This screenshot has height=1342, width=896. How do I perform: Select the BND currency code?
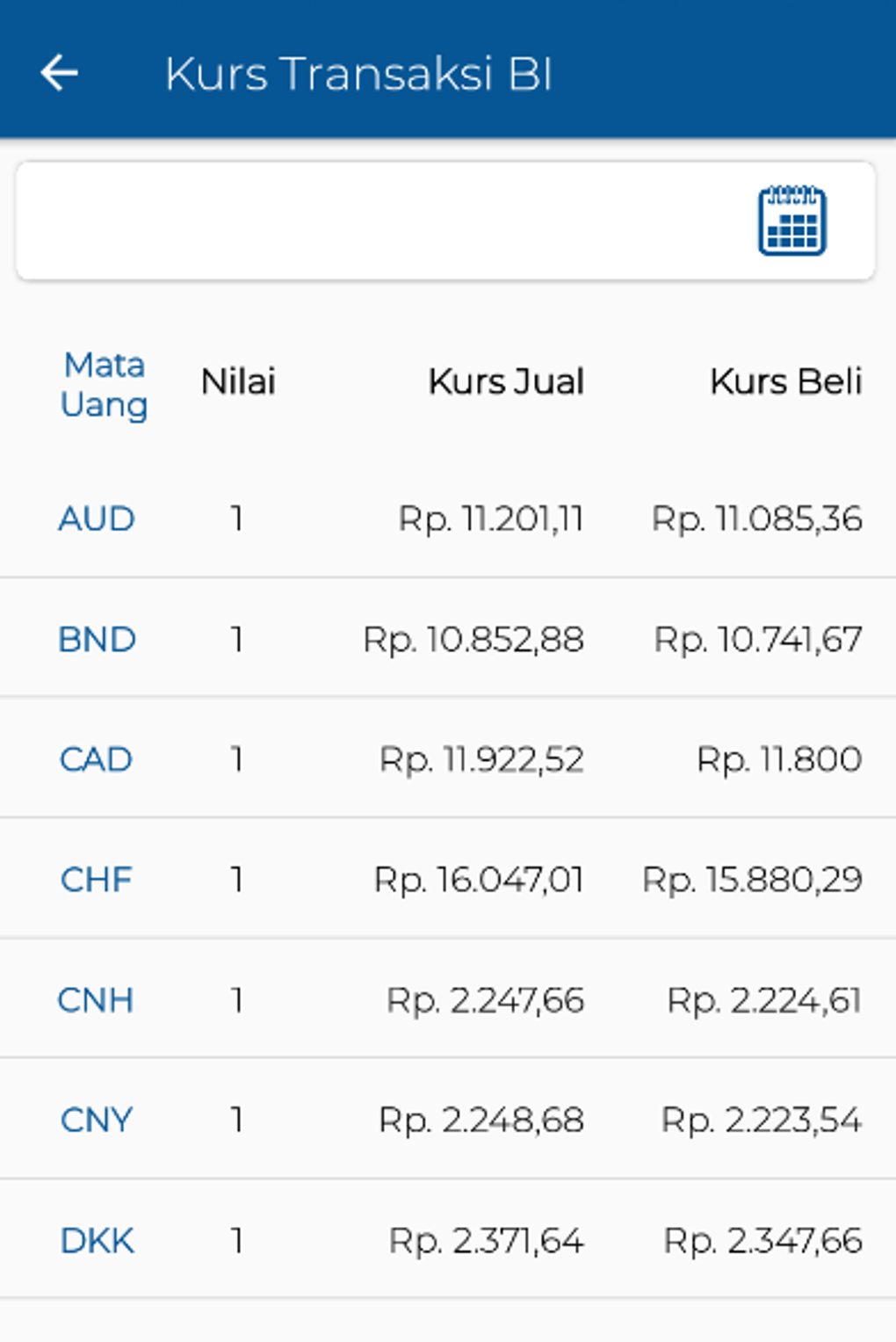97,639
